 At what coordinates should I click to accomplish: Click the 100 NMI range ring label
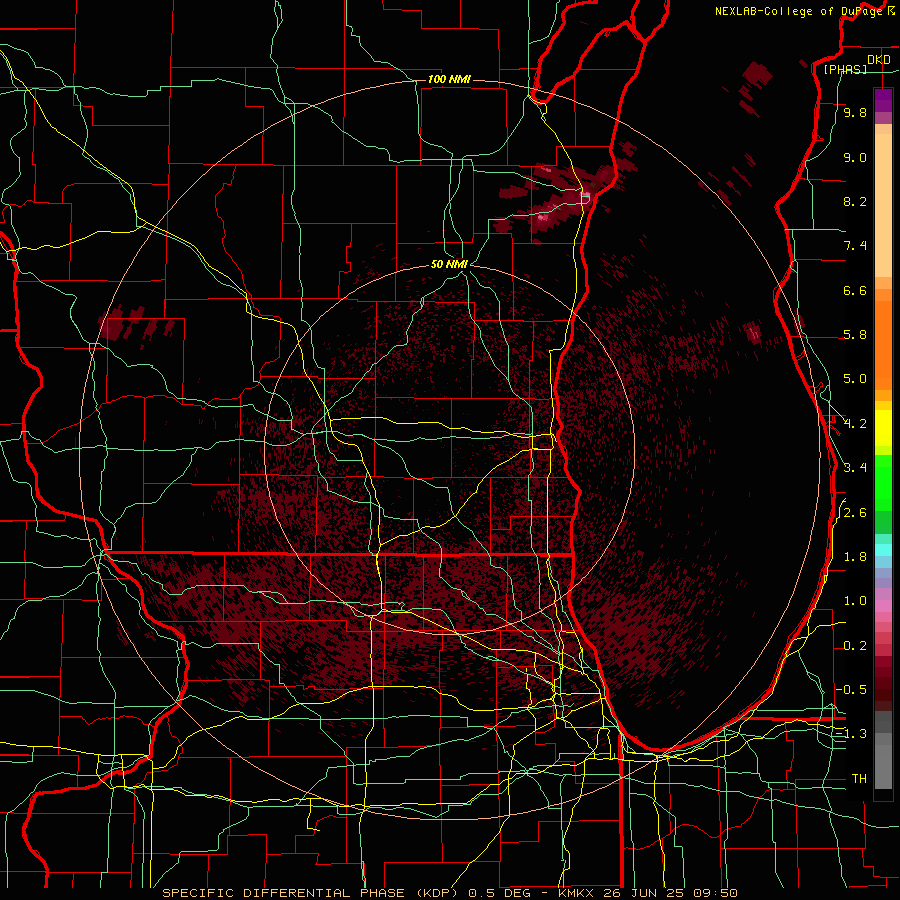point(449,79)
